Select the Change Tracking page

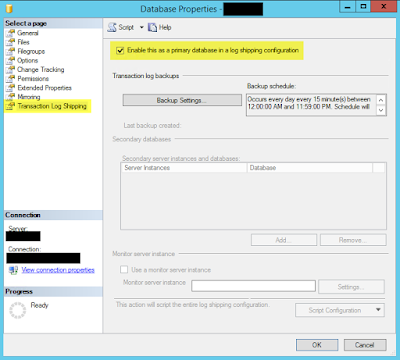(x=41, y=70)
